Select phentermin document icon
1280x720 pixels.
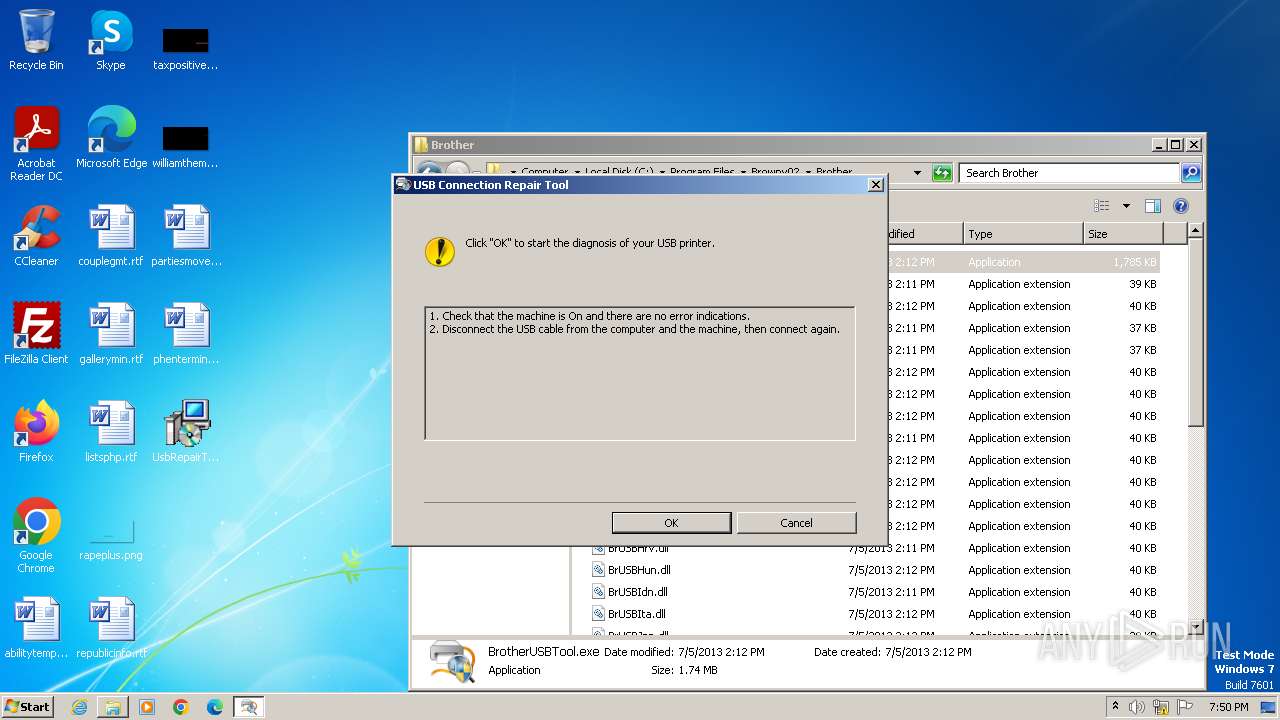click(x=186, y=334)
